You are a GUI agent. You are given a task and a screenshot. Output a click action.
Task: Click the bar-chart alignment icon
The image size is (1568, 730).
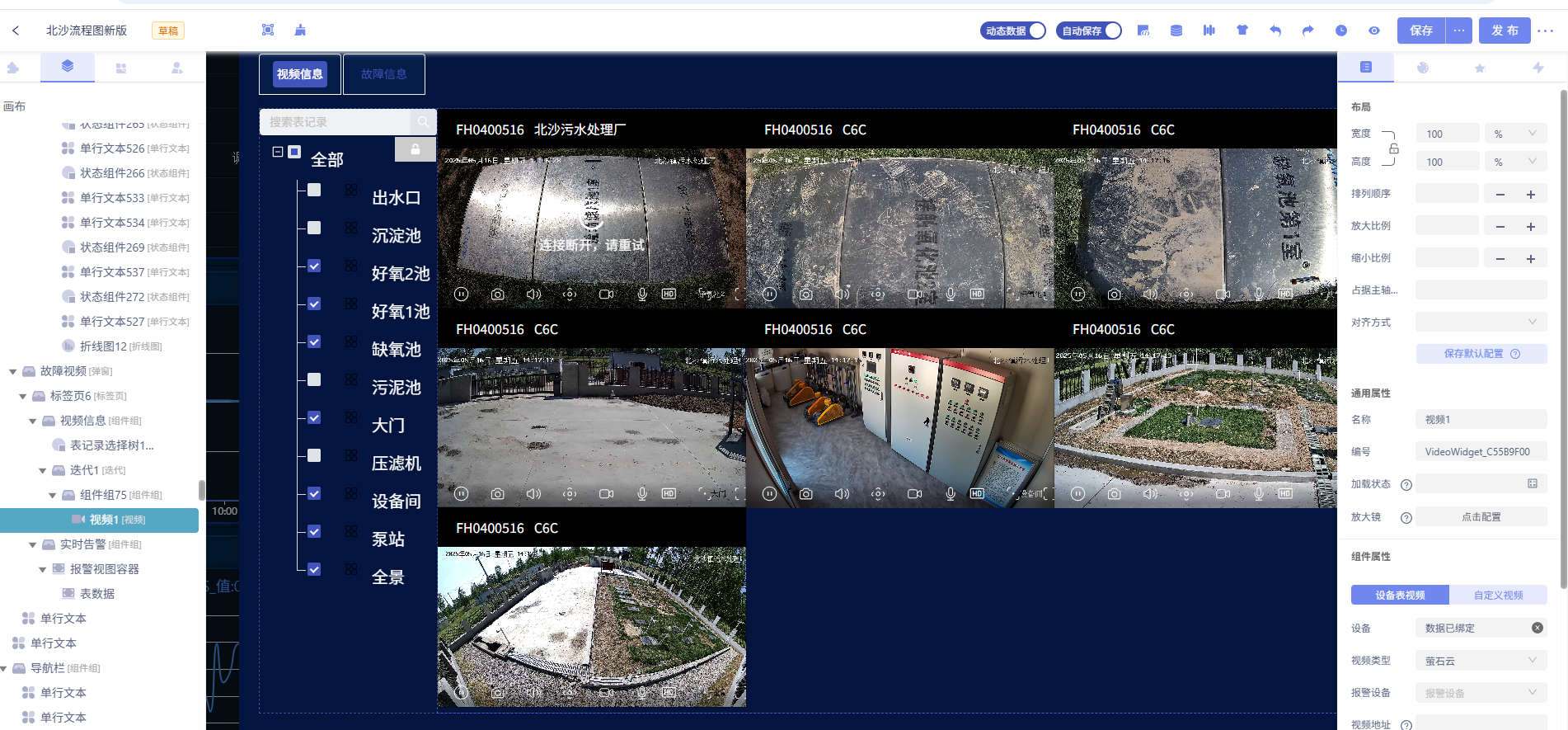tap(1209, 31)
